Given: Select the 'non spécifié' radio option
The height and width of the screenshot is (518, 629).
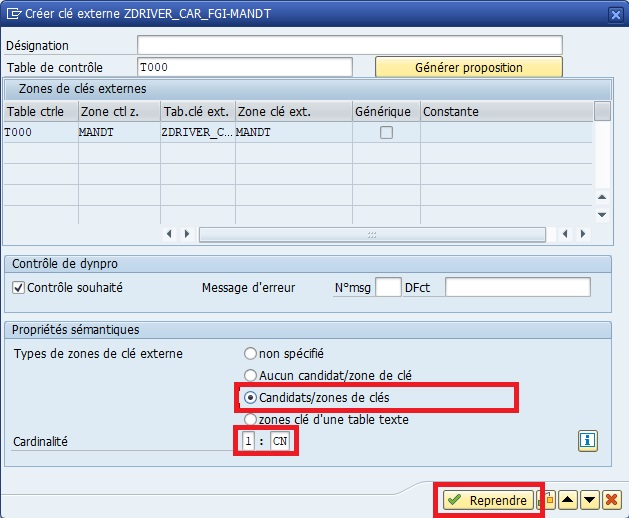Looking at the screenshot, I should click(250, 353).
